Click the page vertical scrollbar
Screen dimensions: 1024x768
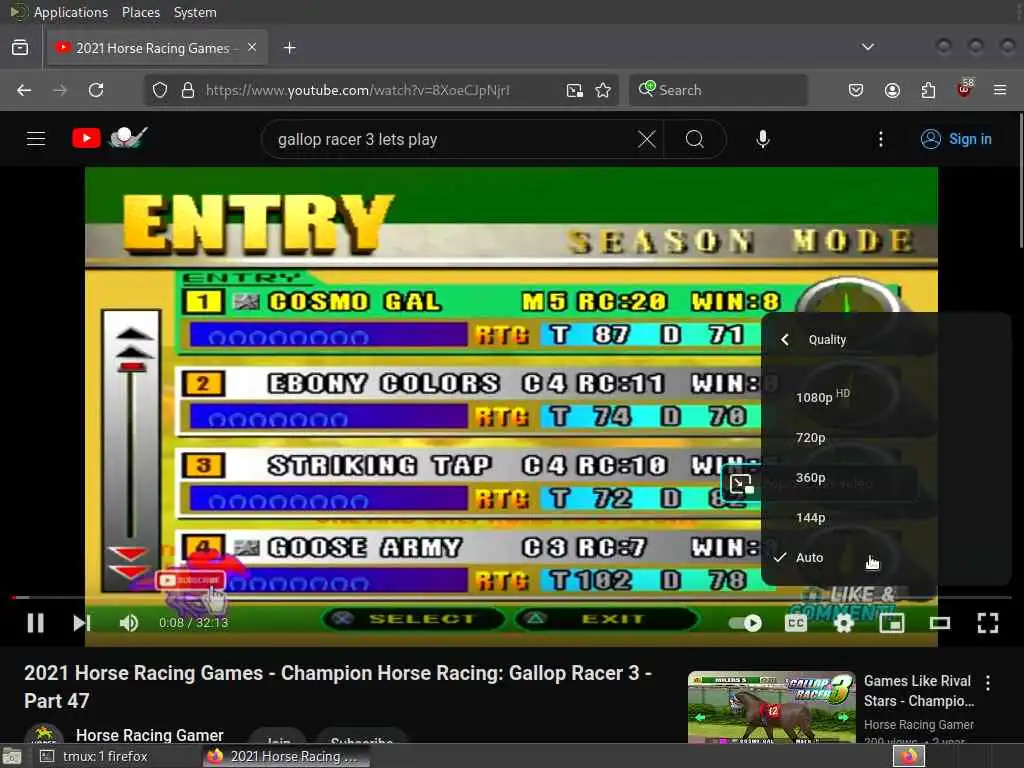pyautogui.click(x=1019, y=182)
